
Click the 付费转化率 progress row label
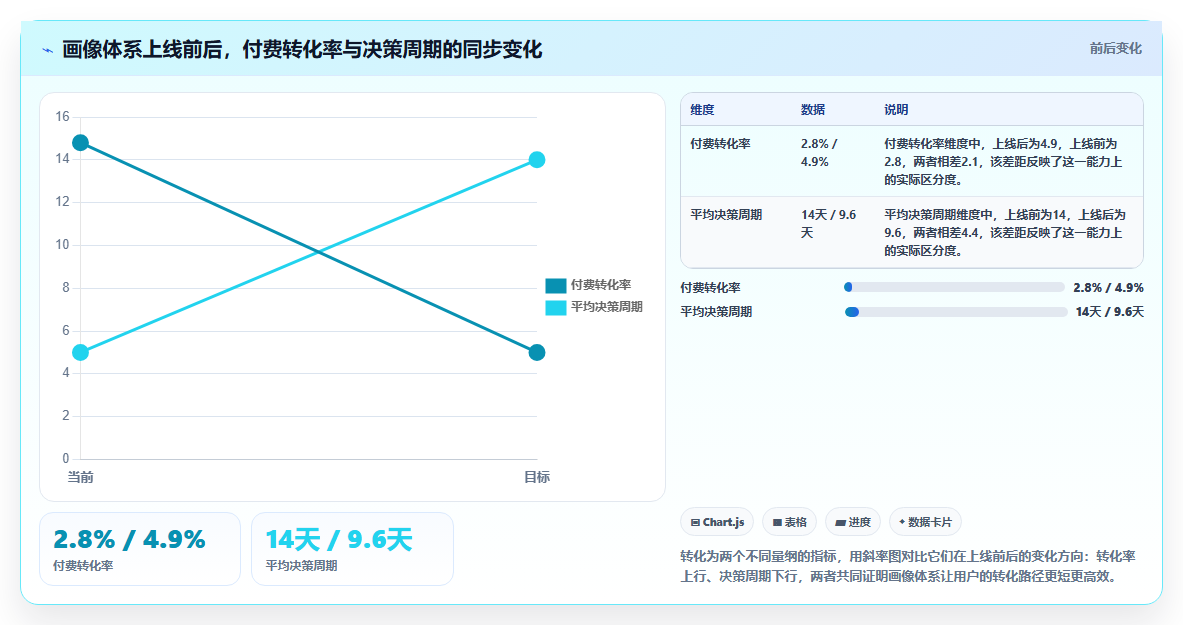pos(710,288)
